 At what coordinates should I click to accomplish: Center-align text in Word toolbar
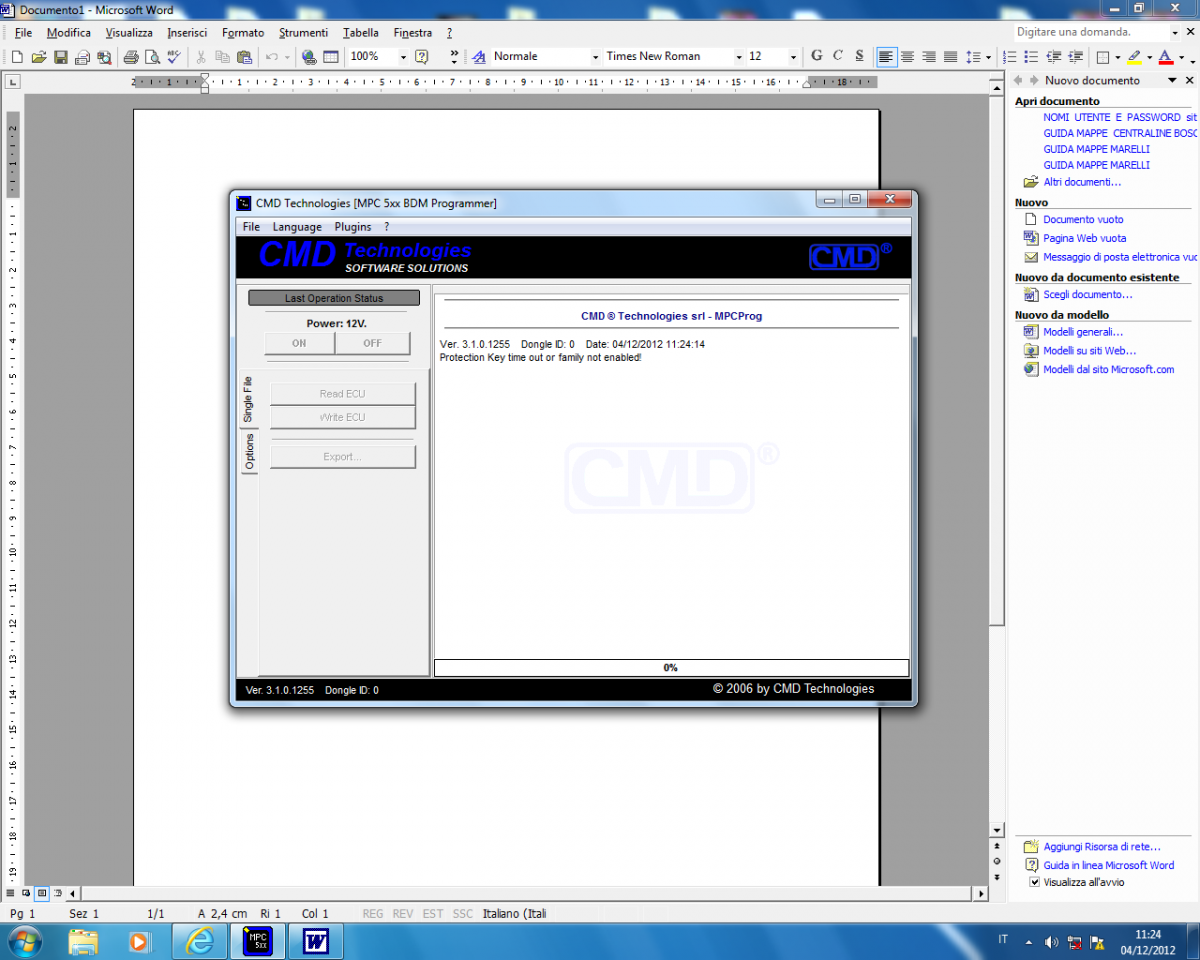click(x=907, y=57)
